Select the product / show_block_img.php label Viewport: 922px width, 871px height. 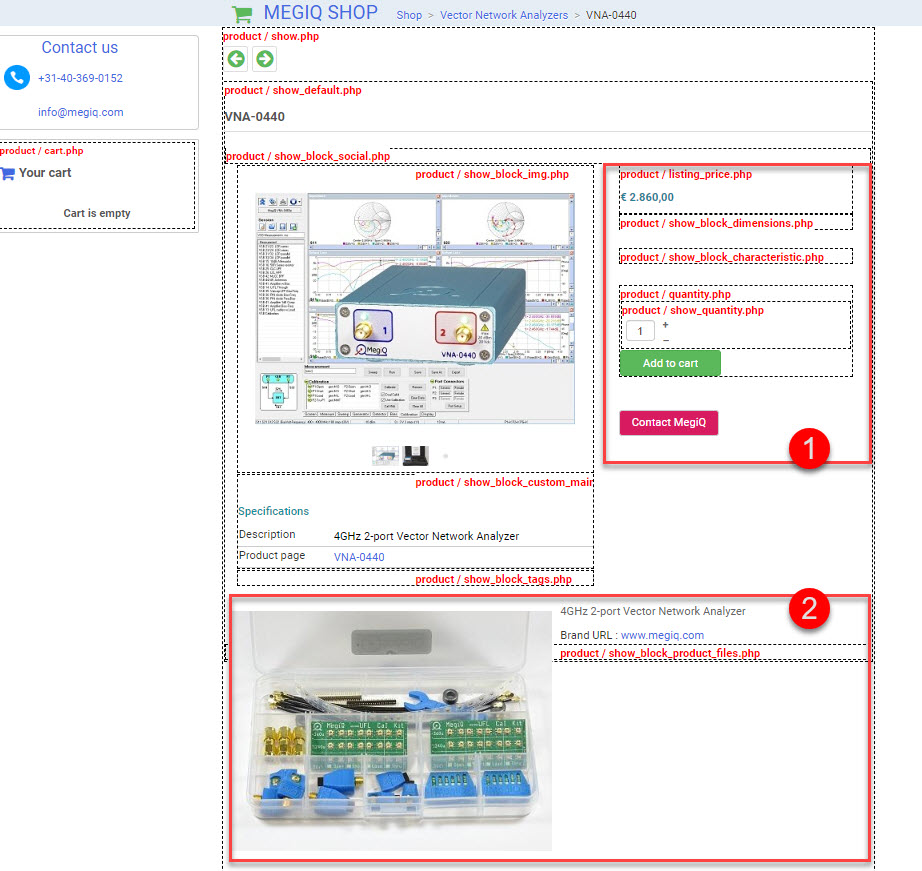[x=492, y=174]
